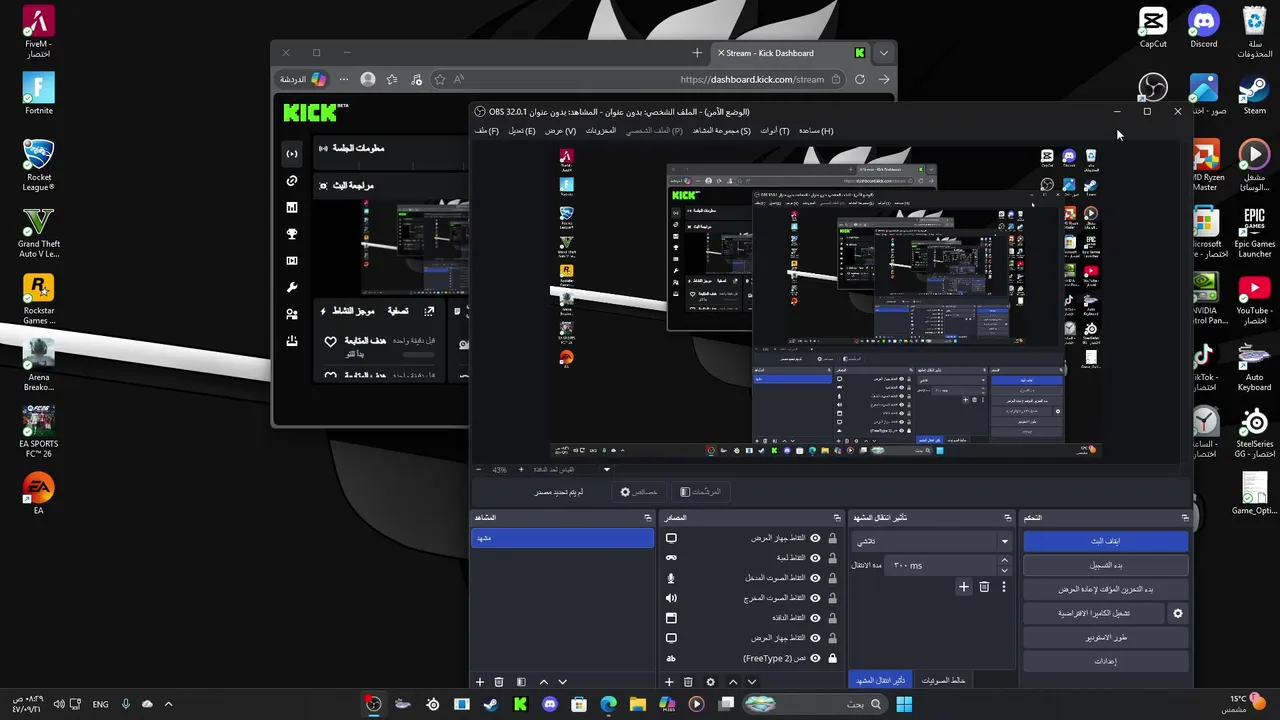The width and height of the screenshot is (1280, 720).
Task: Open the تعديل (E) menu in OBS
Action: pyautogui.click(x=521, y=131)
